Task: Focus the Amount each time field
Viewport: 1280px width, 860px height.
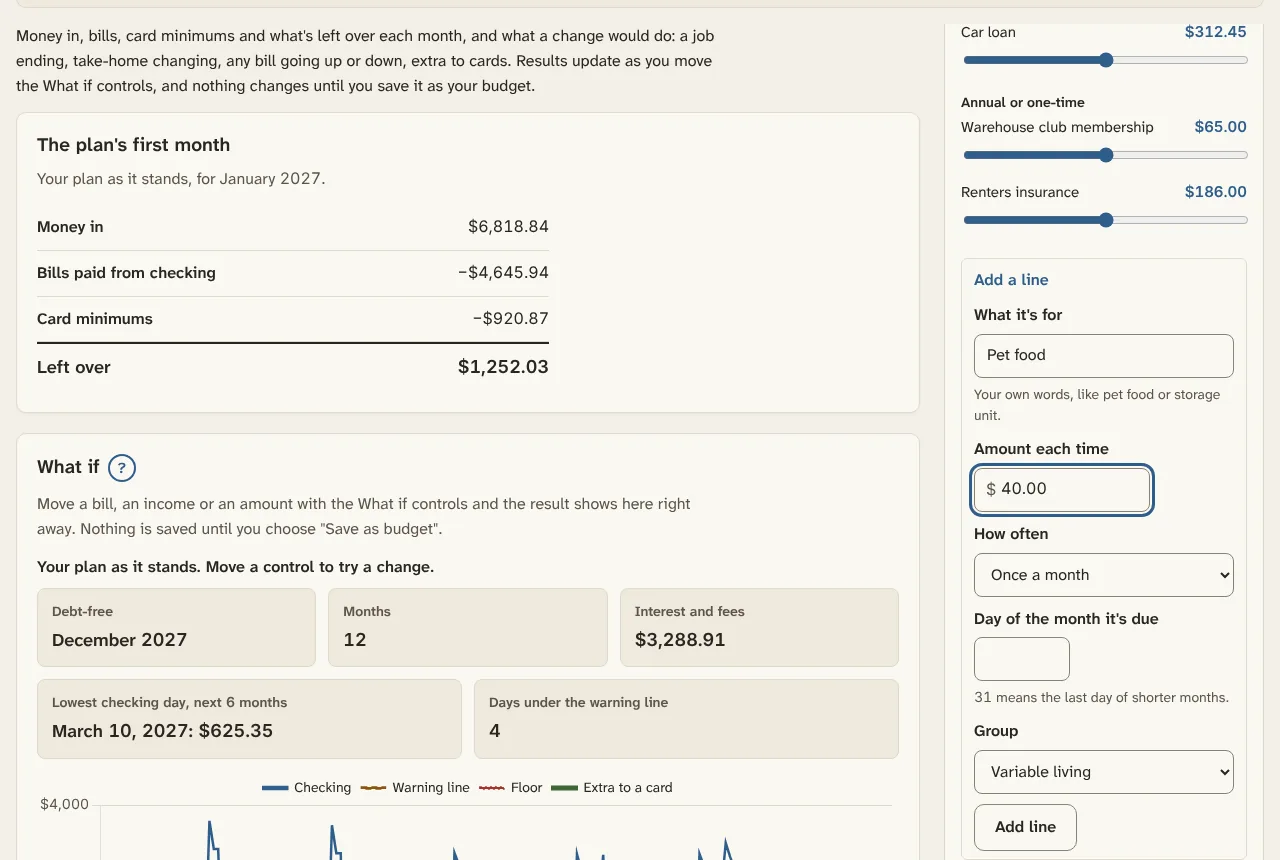Action: click(x=1062, y=490)
